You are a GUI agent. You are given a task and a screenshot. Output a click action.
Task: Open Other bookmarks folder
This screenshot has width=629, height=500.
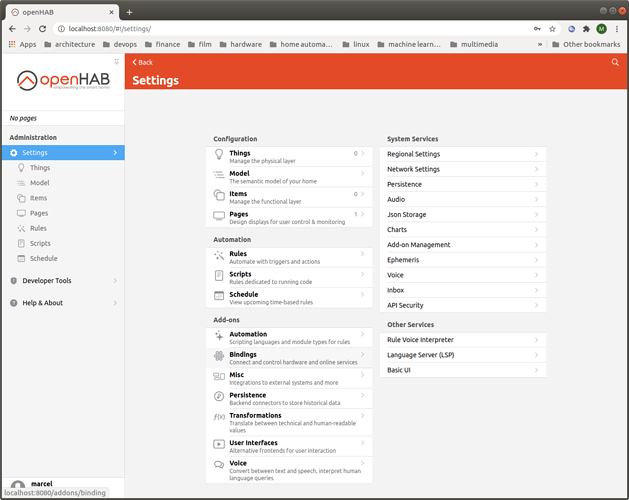click(586, 44)
